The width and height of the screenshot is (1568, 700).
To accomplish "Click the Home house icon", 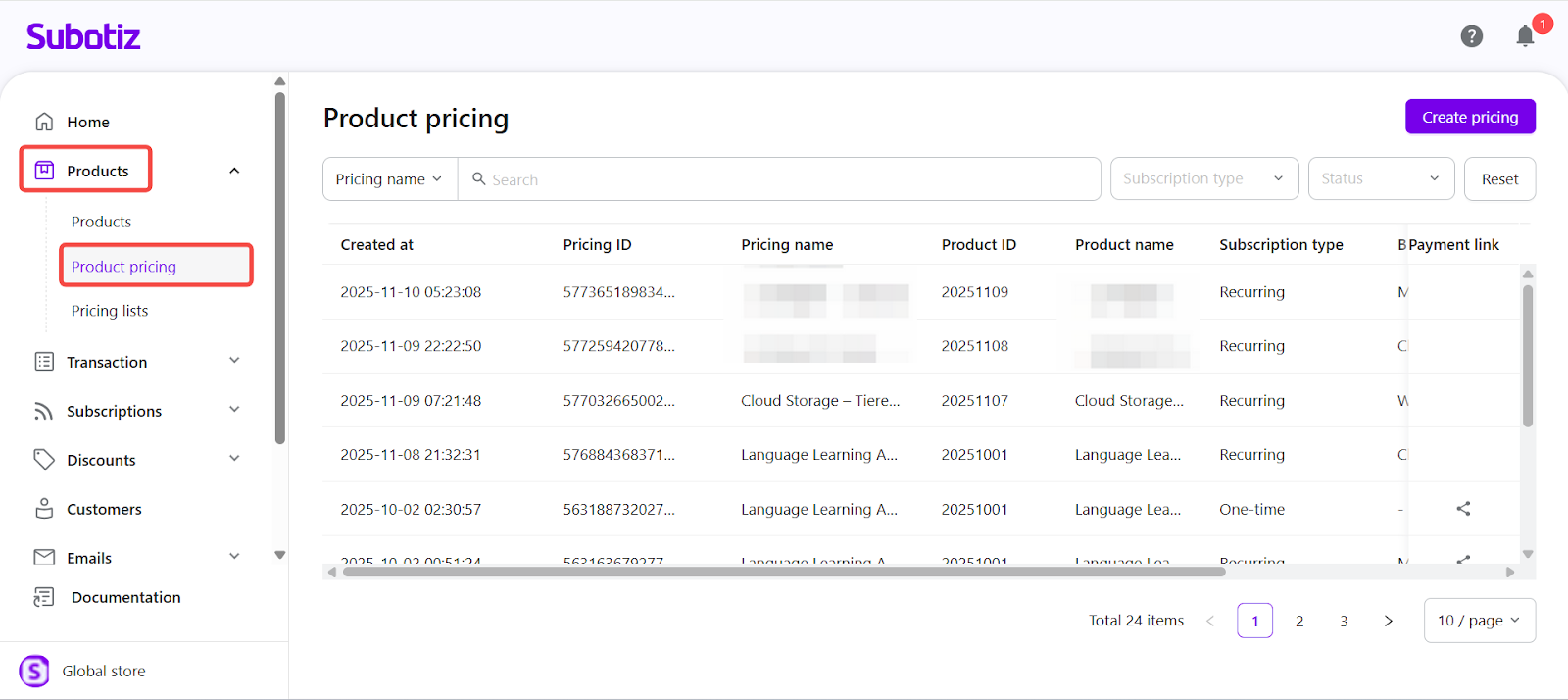I will point(44,122).
